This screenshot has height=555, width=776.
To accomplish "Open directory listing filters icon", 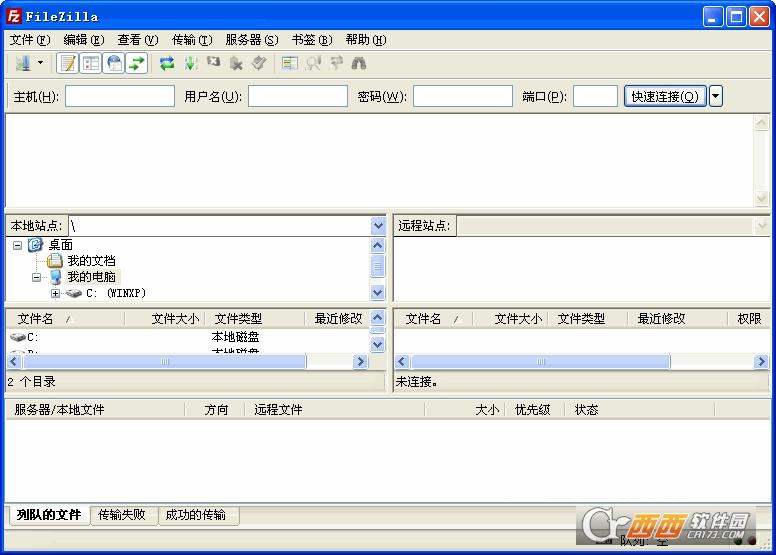I will (x=290, y=63).
